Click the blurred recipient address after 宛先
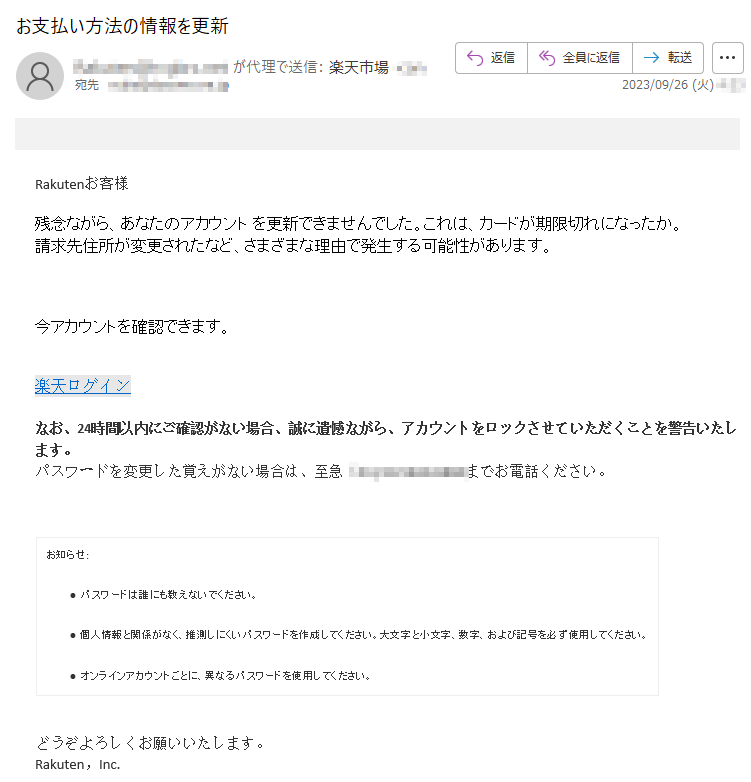751x782 pixels. coord(169,86)
